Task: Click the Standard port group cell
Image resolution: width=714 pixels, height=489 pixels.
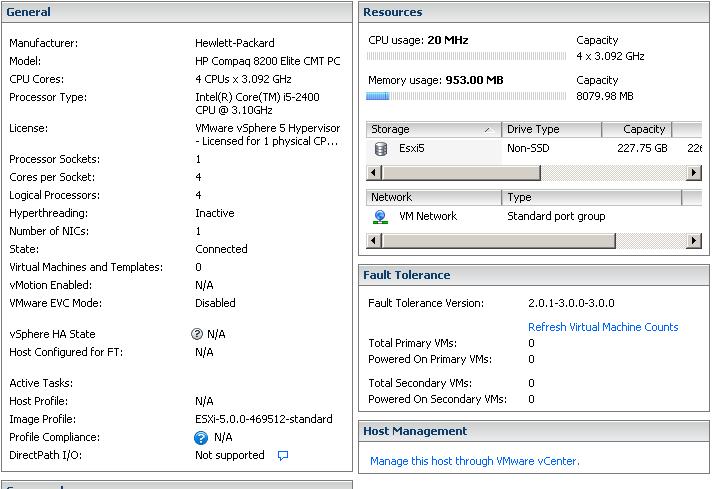Action: point(556,216)
